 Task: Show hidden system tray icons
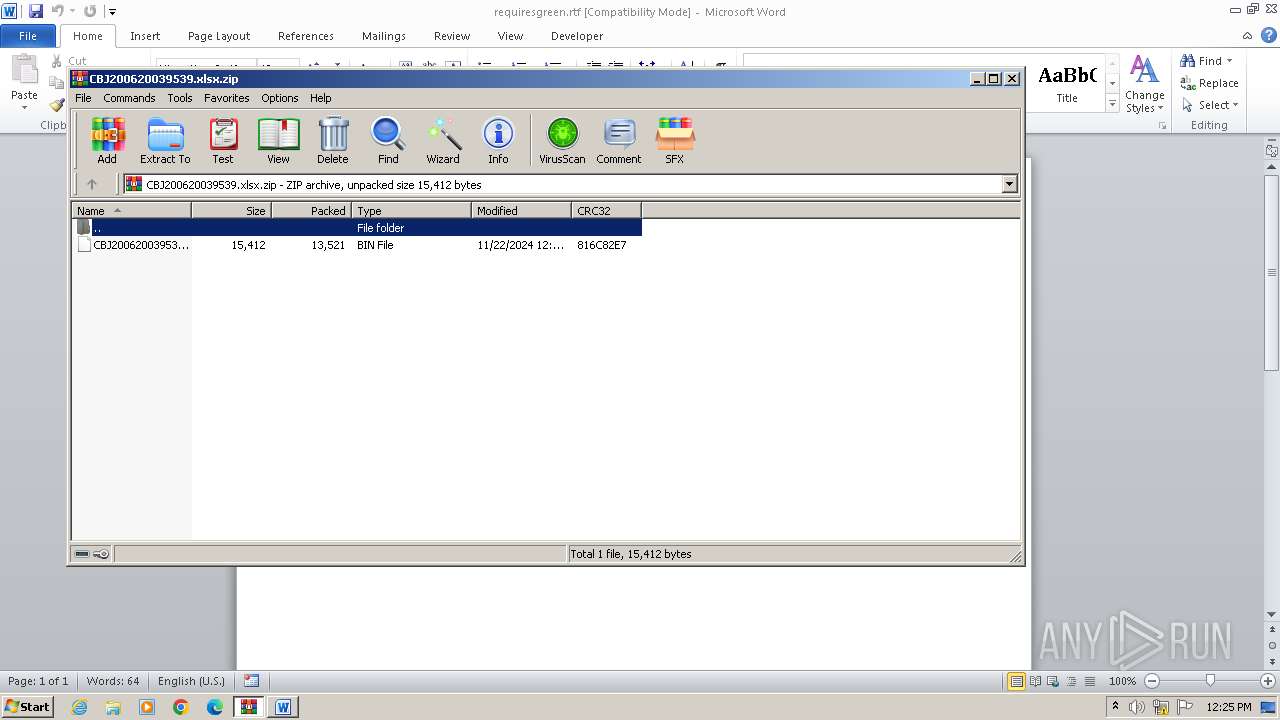click(1116, 706)
